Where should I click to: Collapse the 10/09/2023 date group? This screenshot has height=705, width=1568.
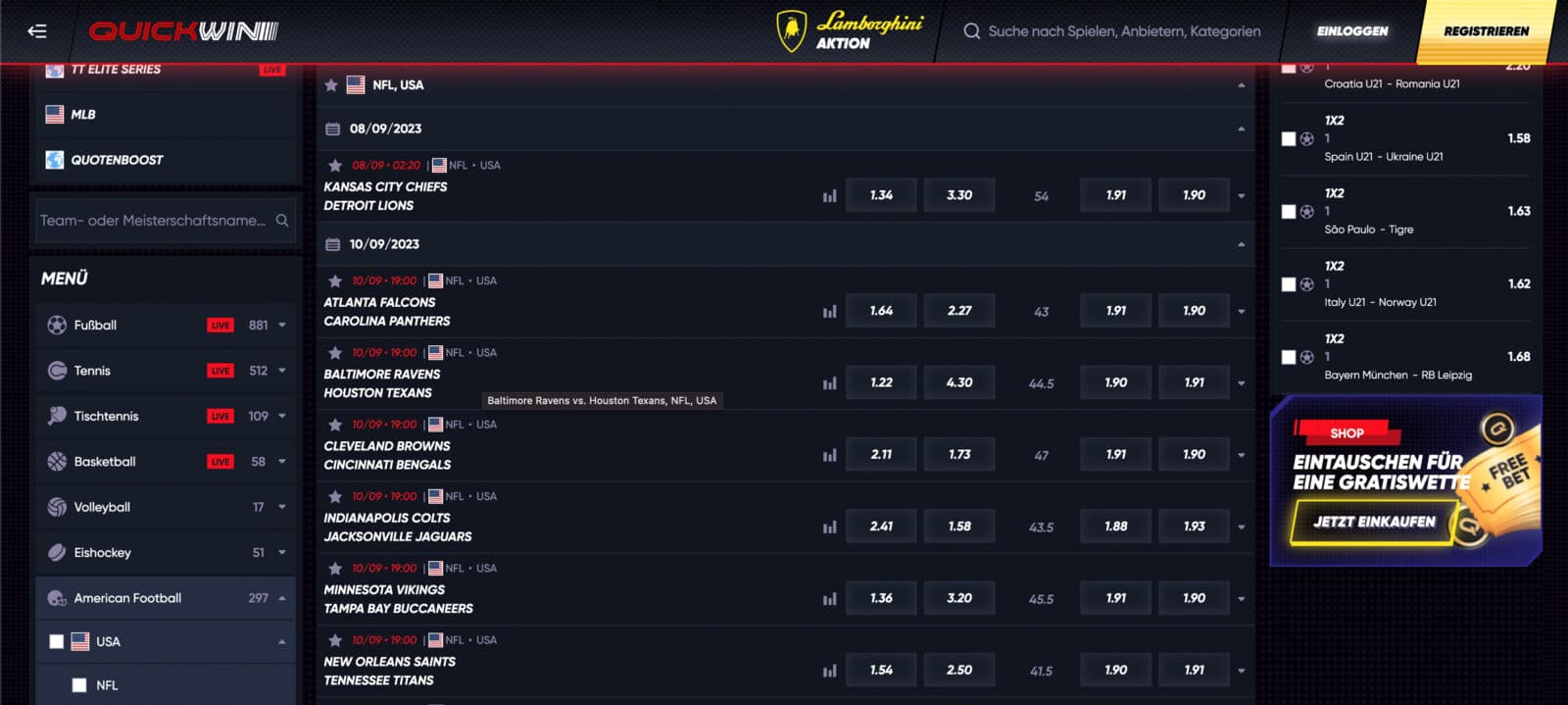click(x=1242, y=244)
